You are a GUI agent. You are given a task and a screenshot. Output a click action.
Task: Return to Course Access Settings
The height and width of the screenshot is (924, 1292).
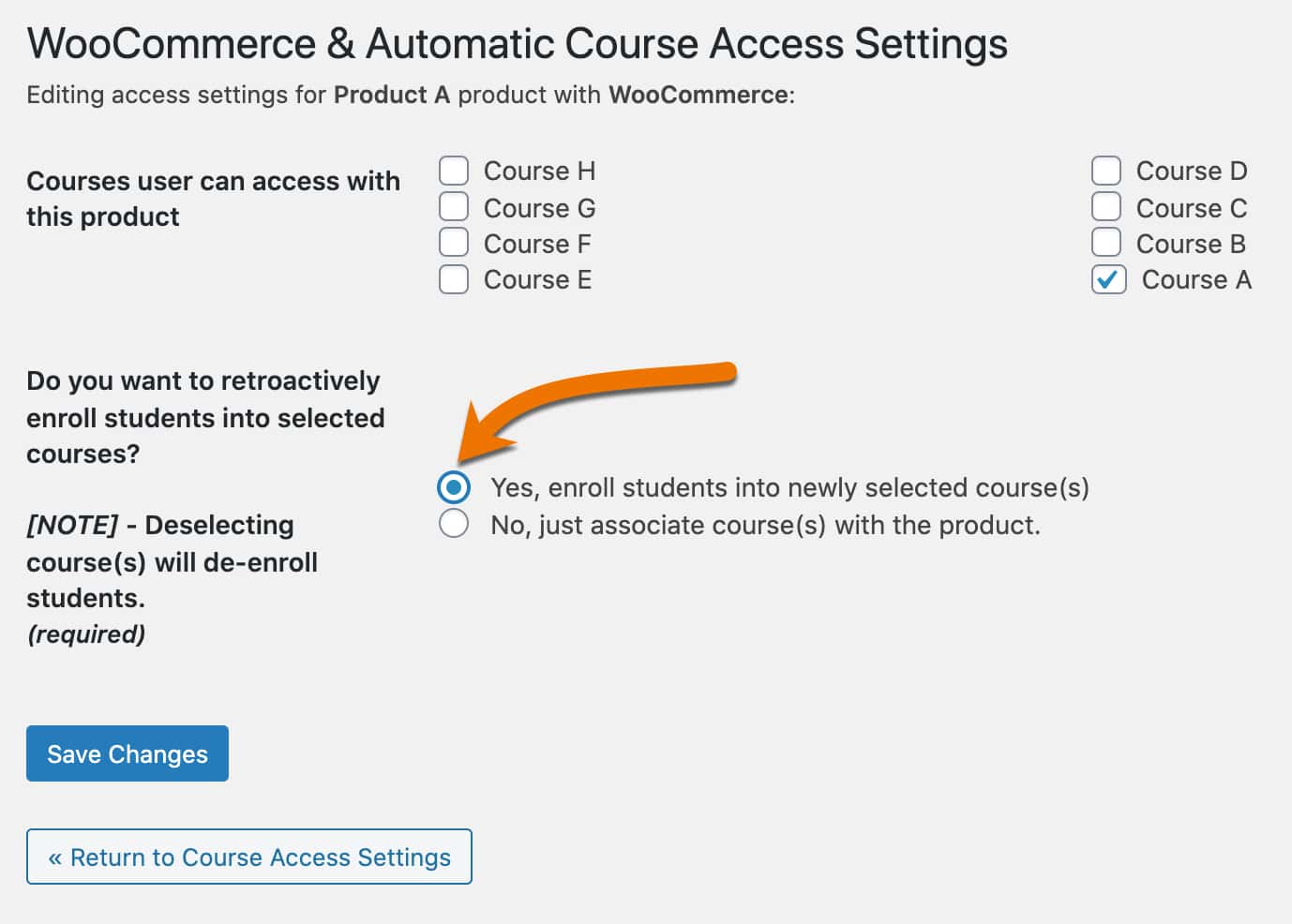[x=249, y=857]
